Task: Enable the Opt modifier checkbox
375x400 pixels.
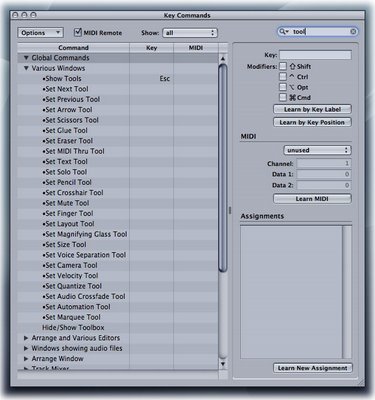Action: coord(283,87)
